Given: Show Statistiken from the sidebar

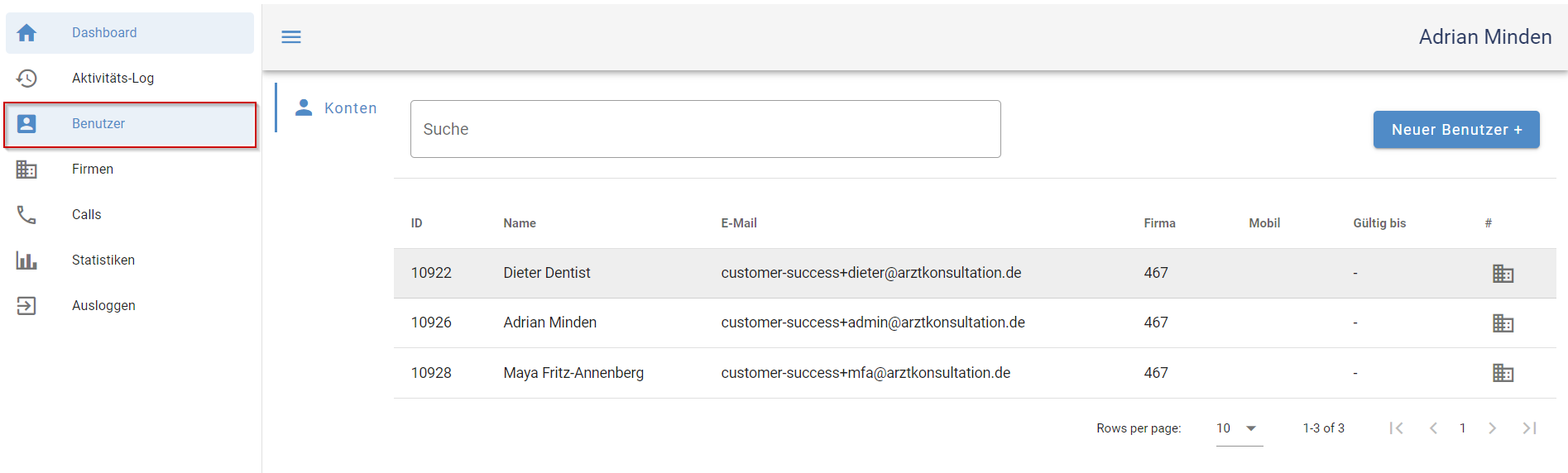Looking at the screenshot, I should (103, 260).
